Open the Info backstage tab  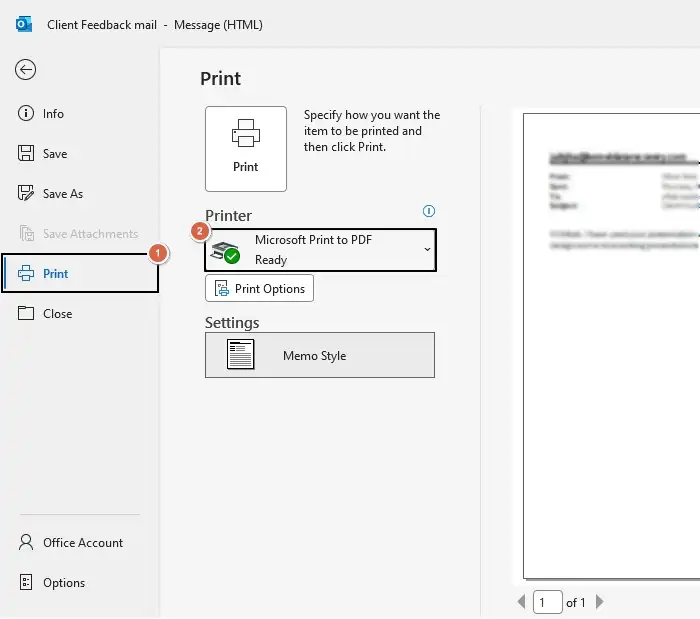41,113
